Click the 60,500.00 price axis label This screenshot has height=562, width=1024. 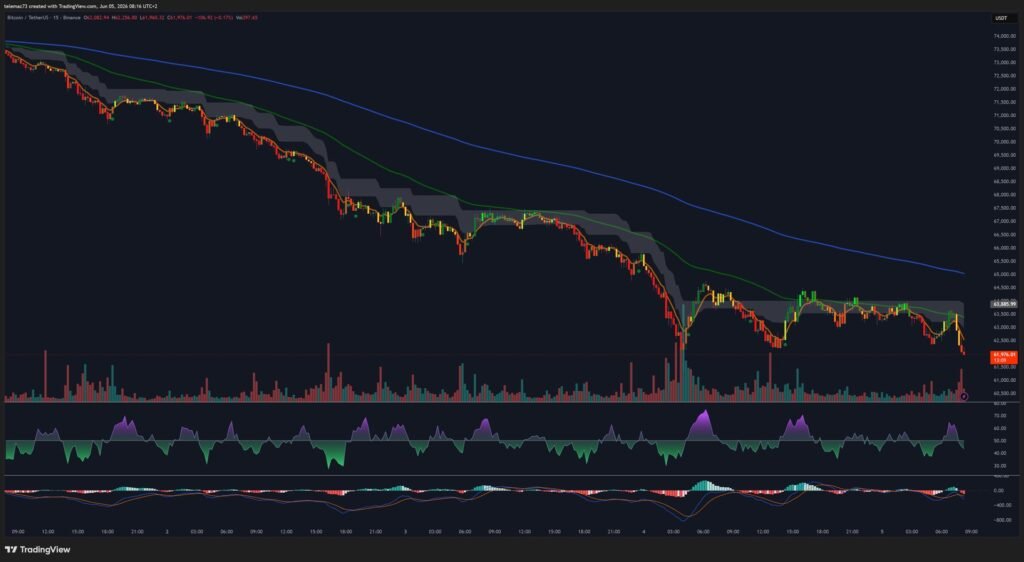click(x=1004, y=393)
